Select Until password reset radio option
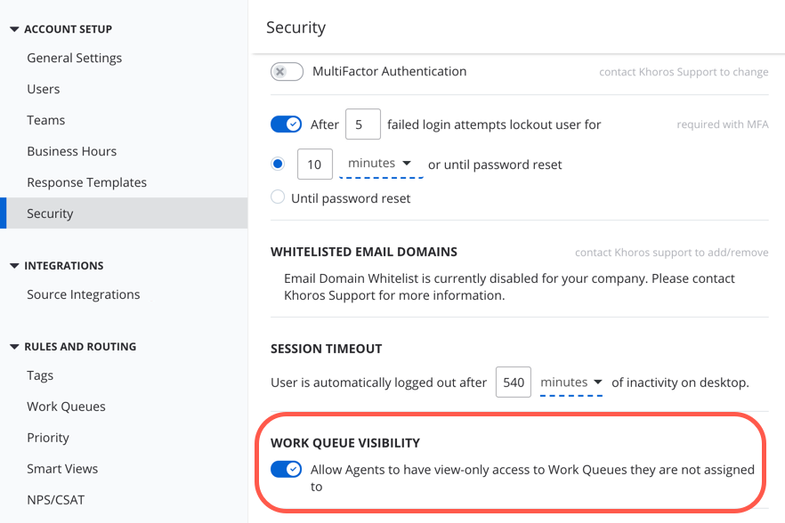Viewport: 785px width, 523px height. (277, 197)
